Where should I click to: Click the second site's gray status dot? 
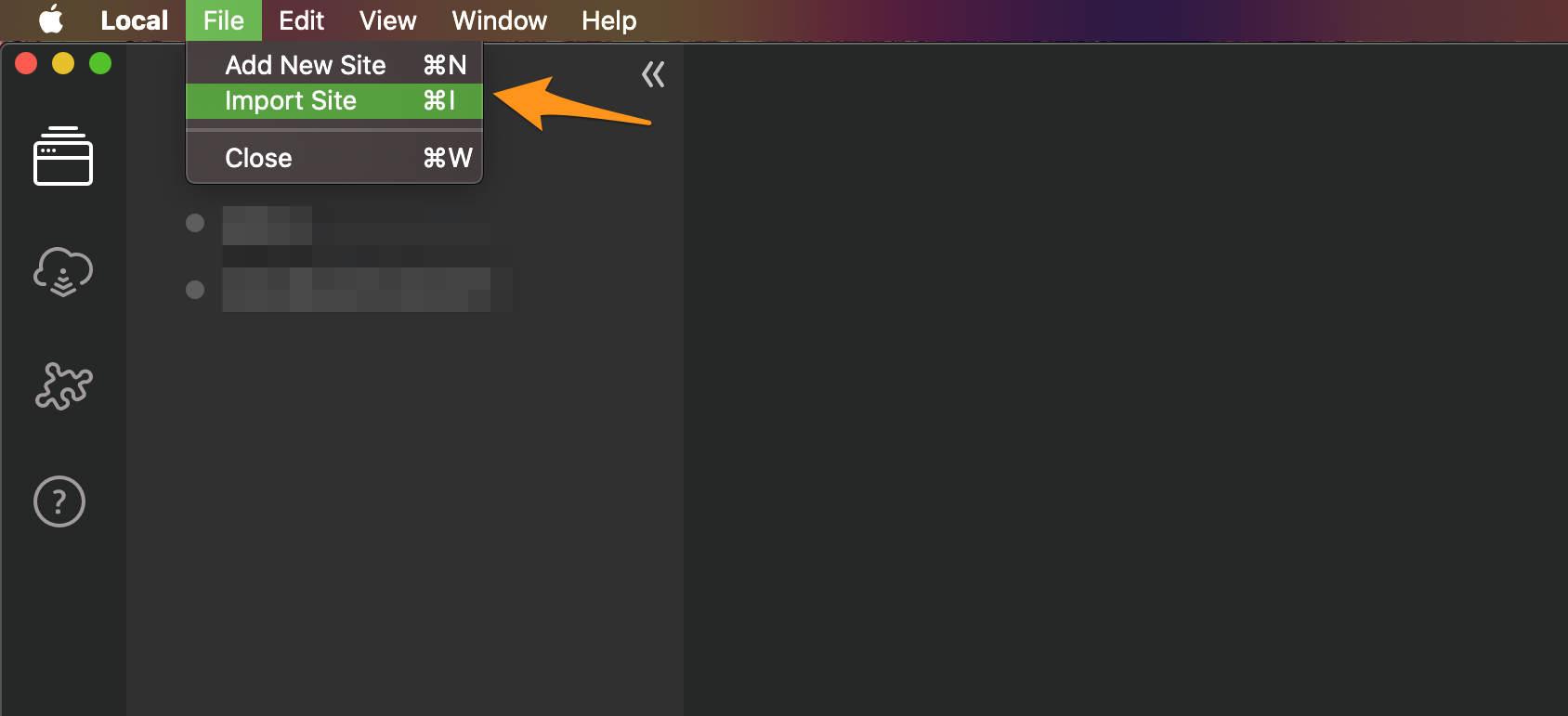tap(195, 290)
